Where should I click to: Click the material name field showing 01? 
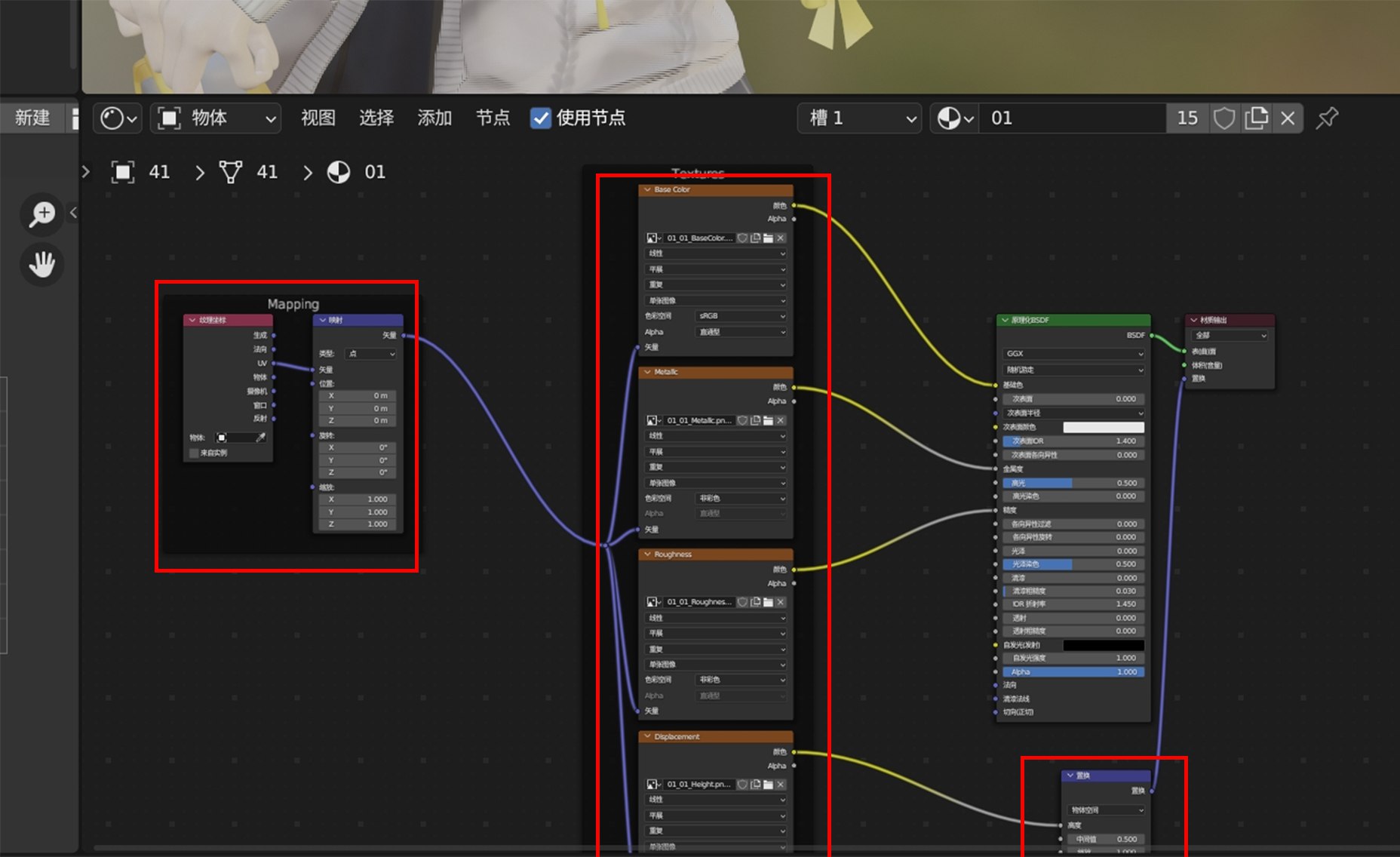1071,118
